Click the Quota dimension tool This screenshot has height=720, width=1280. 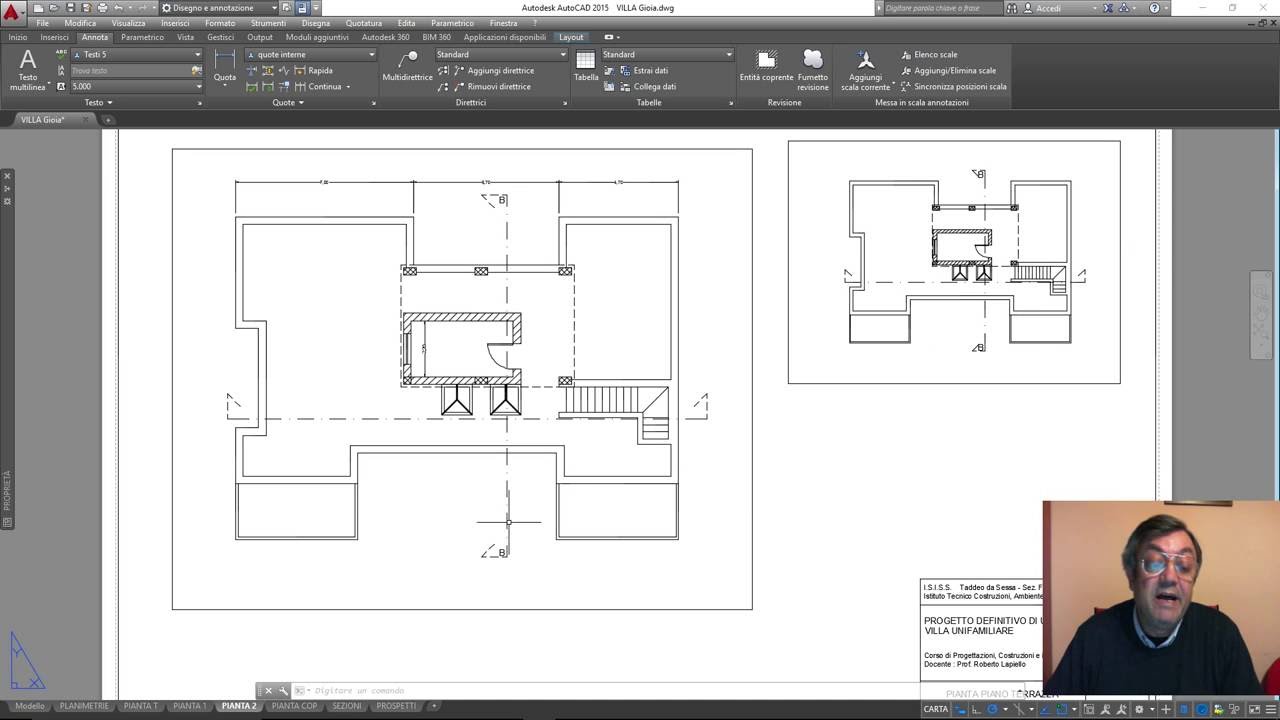(x=225, y=66)
